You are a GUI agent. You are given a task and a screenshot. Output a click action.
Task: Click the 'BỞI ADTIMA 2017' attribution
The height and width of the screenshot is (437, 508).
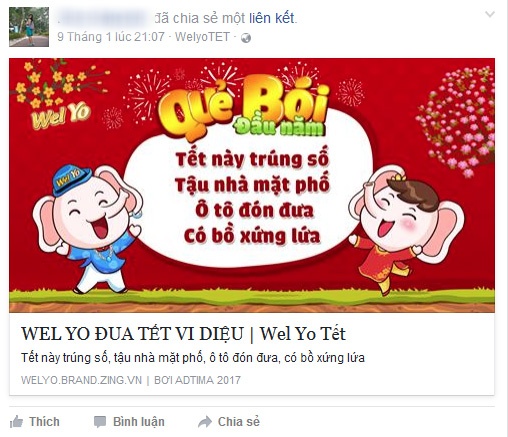[x=197, y=380]
